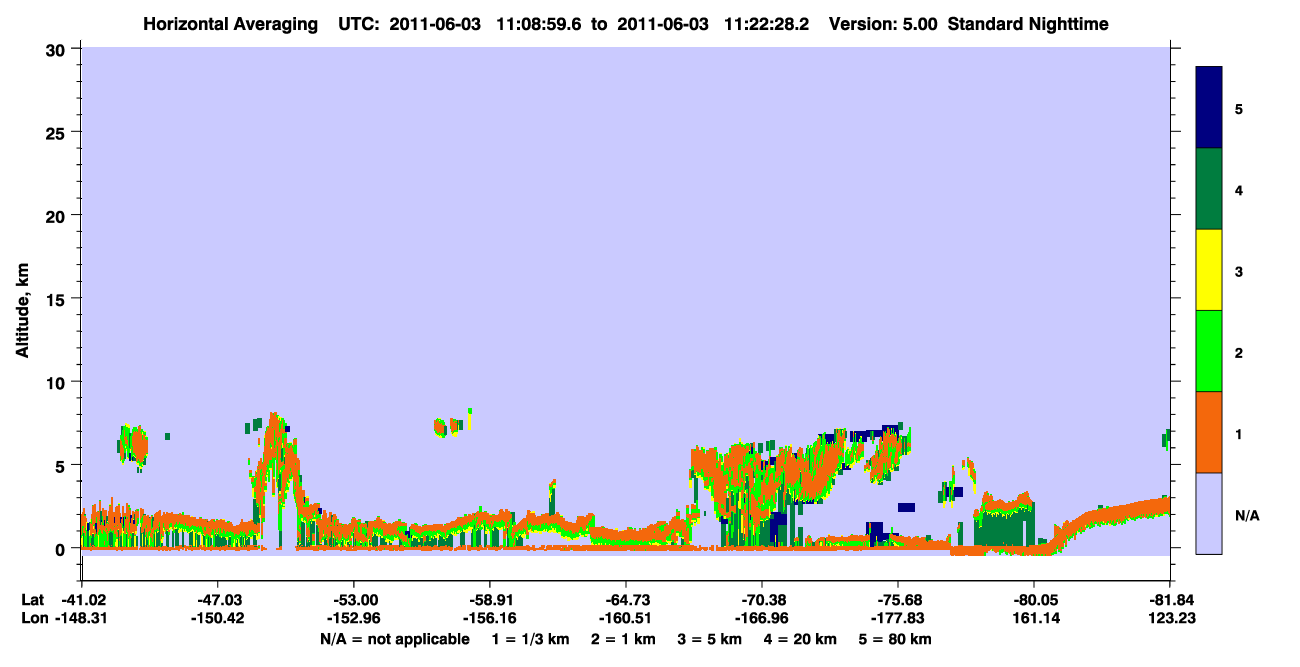Click the bright green color bar segment labeled 2
Image resolution: width=1300 pixels, height=667 pixels.
(x=1209, y=351)
